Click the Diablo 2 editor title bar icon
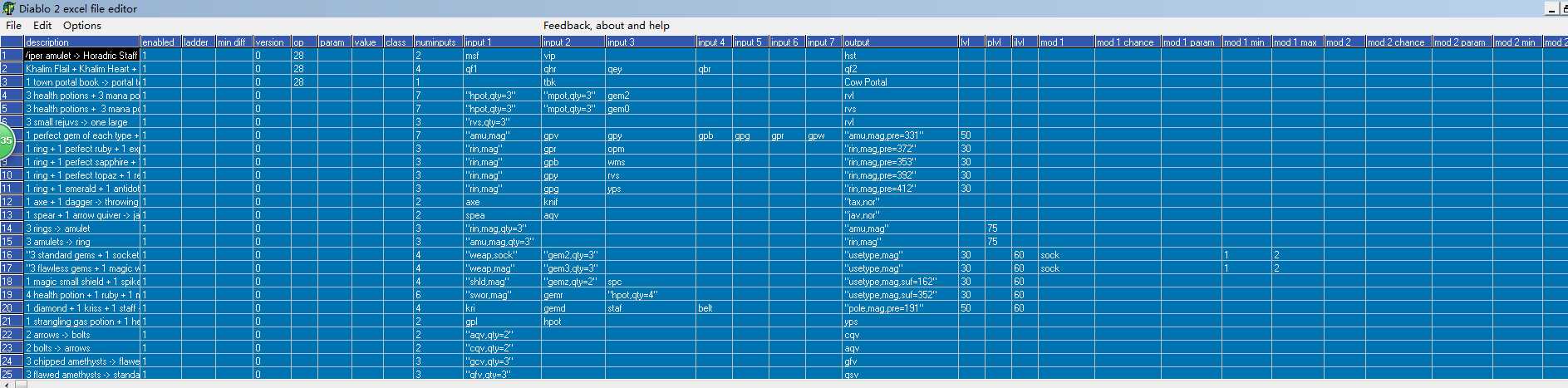Viewport: 1568px width, 388px height. [x=8, y=8]
